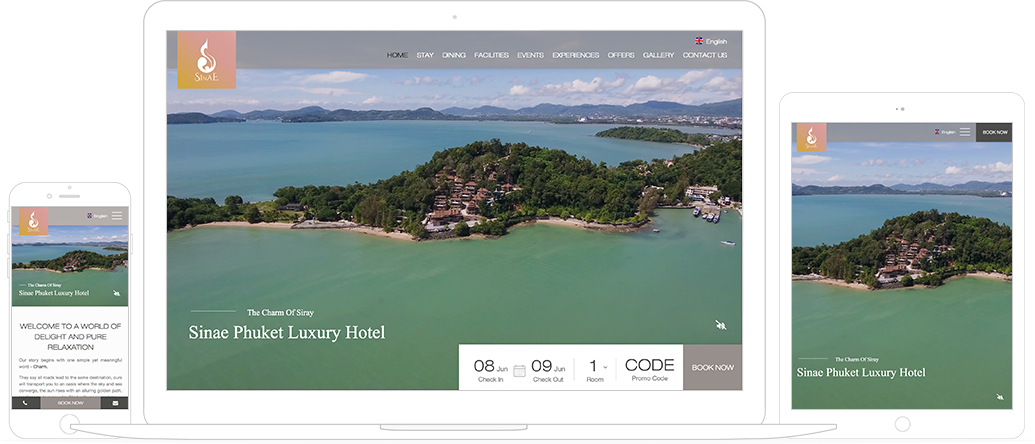This screenshot has height=444, width=1035.
Task: Click the calendar icon in the booking bar
Action: click(x=519, y=370)
